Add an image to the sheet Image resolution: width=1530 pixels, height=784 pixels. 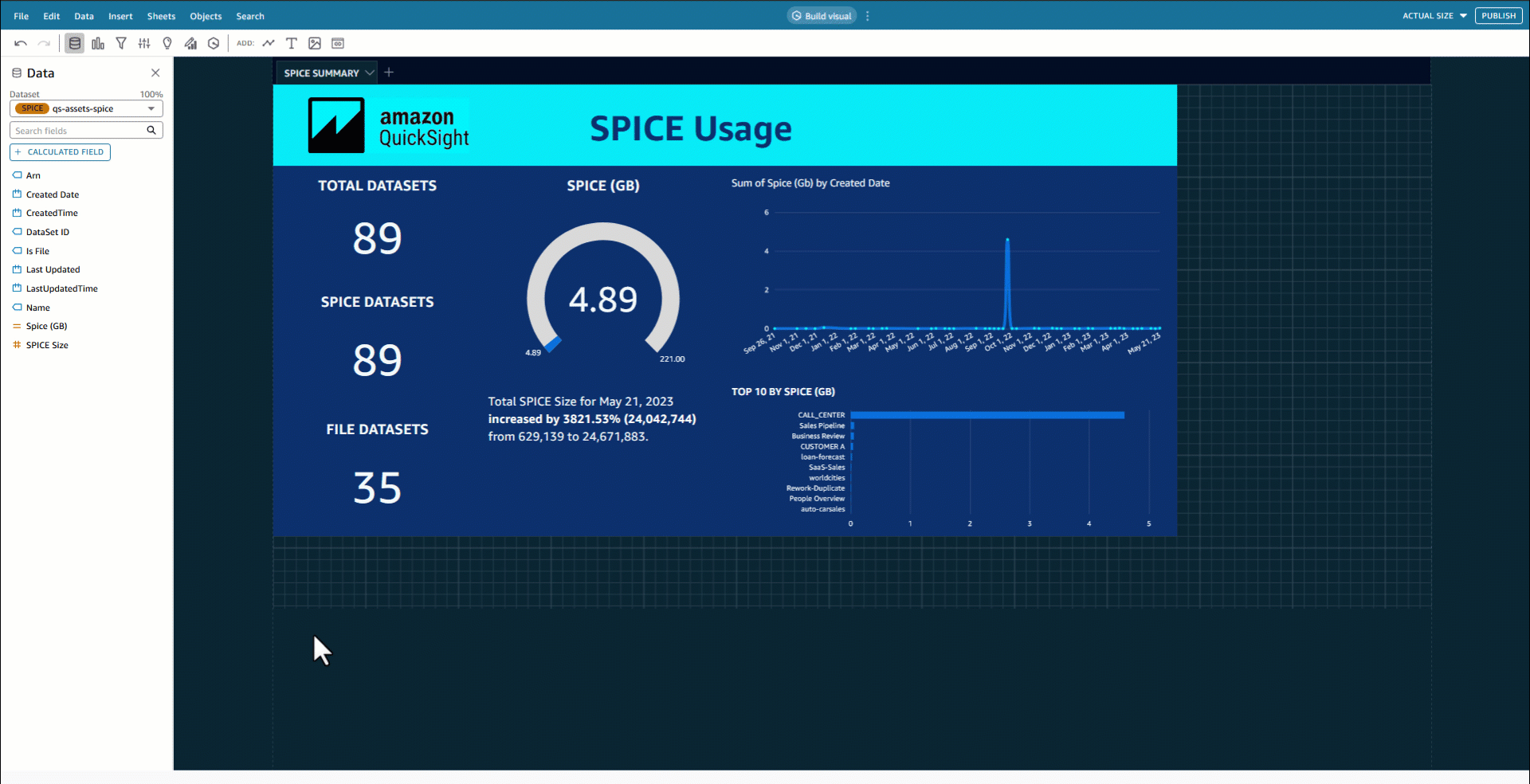(315, 44)
